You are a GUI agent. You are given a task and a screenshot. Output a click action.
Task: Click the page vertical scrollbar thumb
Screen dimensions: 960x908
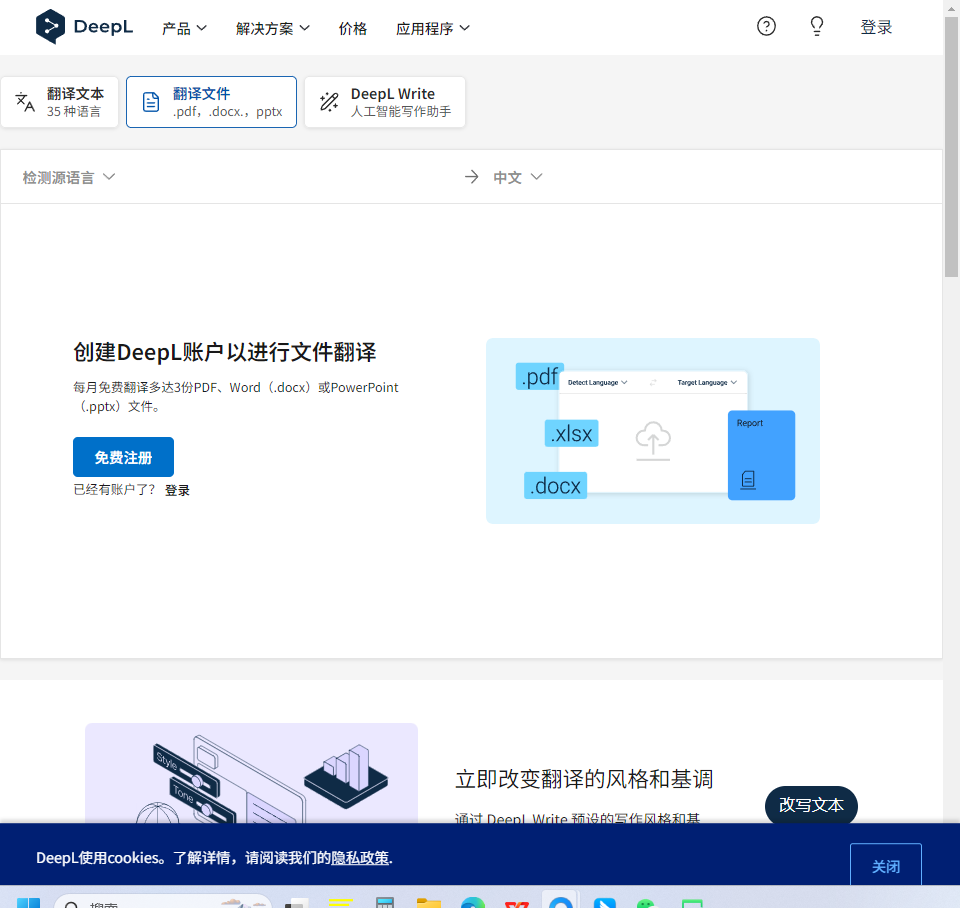click(x=951, y=147)
